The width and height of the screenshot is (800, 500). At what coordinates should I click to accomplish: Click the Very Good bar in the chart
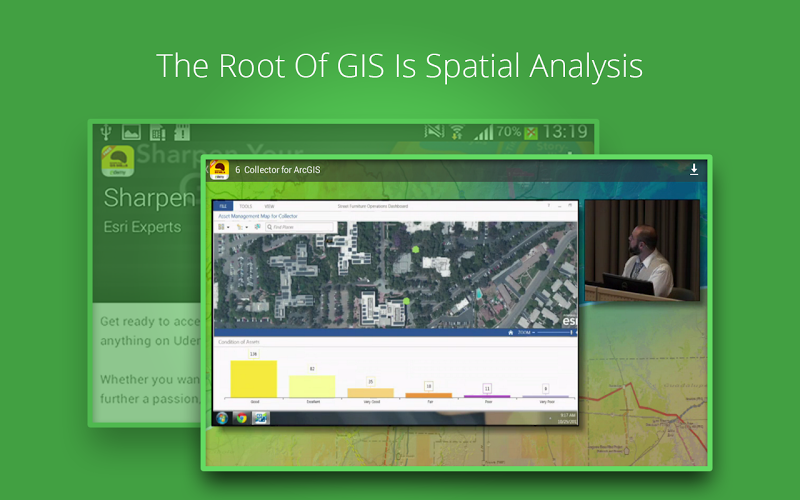370,393
